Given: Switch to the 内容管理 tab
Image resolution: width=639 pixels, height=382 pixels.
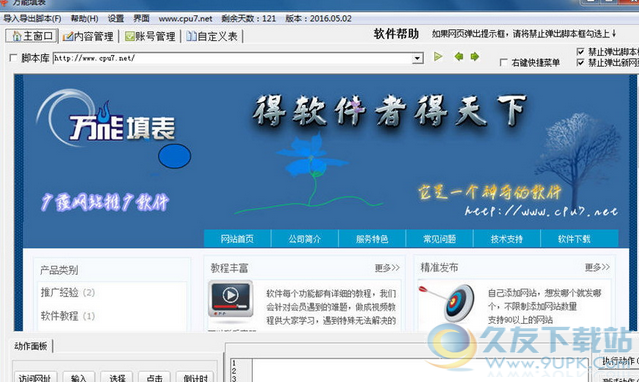Looking at the screenshot, I should 88,36.
